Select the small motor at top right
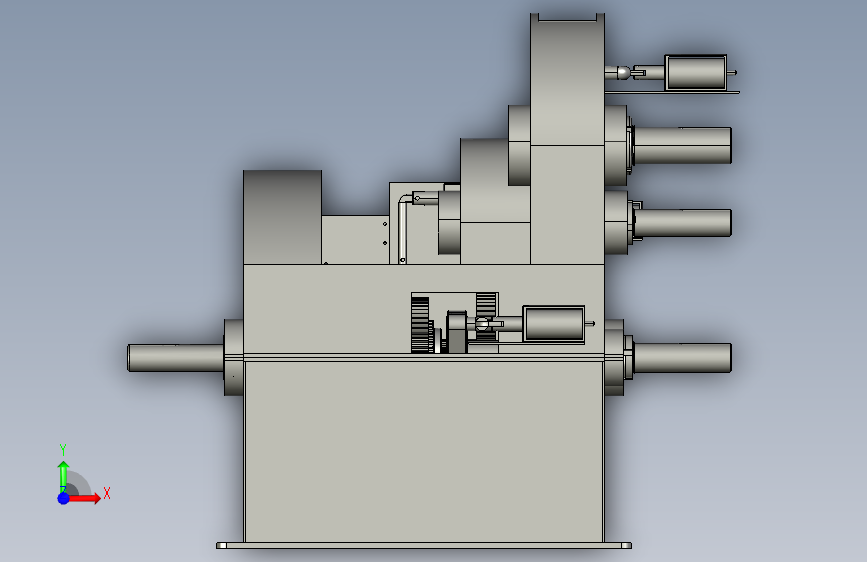 [696, 72]
